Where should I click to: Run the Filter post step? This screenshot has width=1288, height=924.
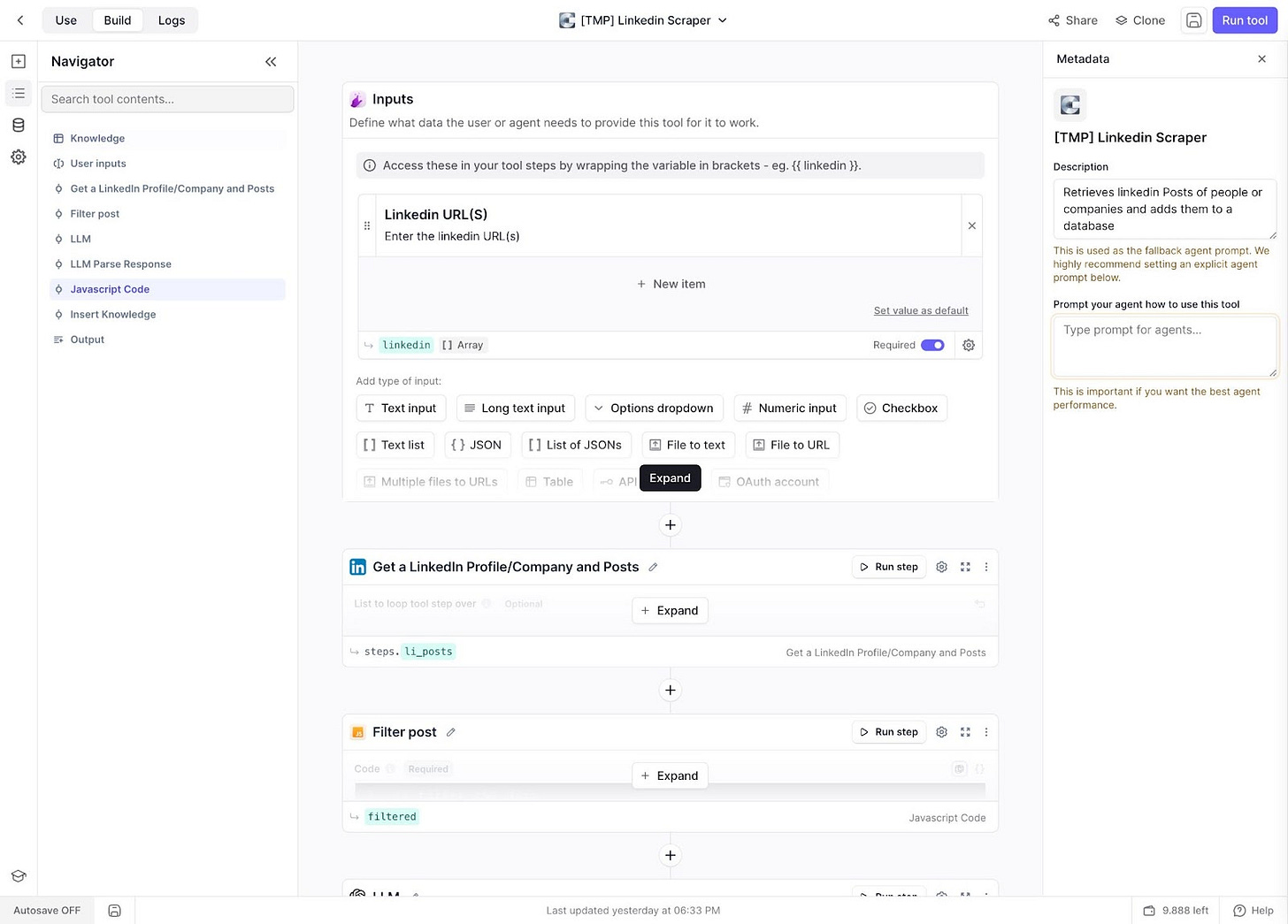(889, 732)
